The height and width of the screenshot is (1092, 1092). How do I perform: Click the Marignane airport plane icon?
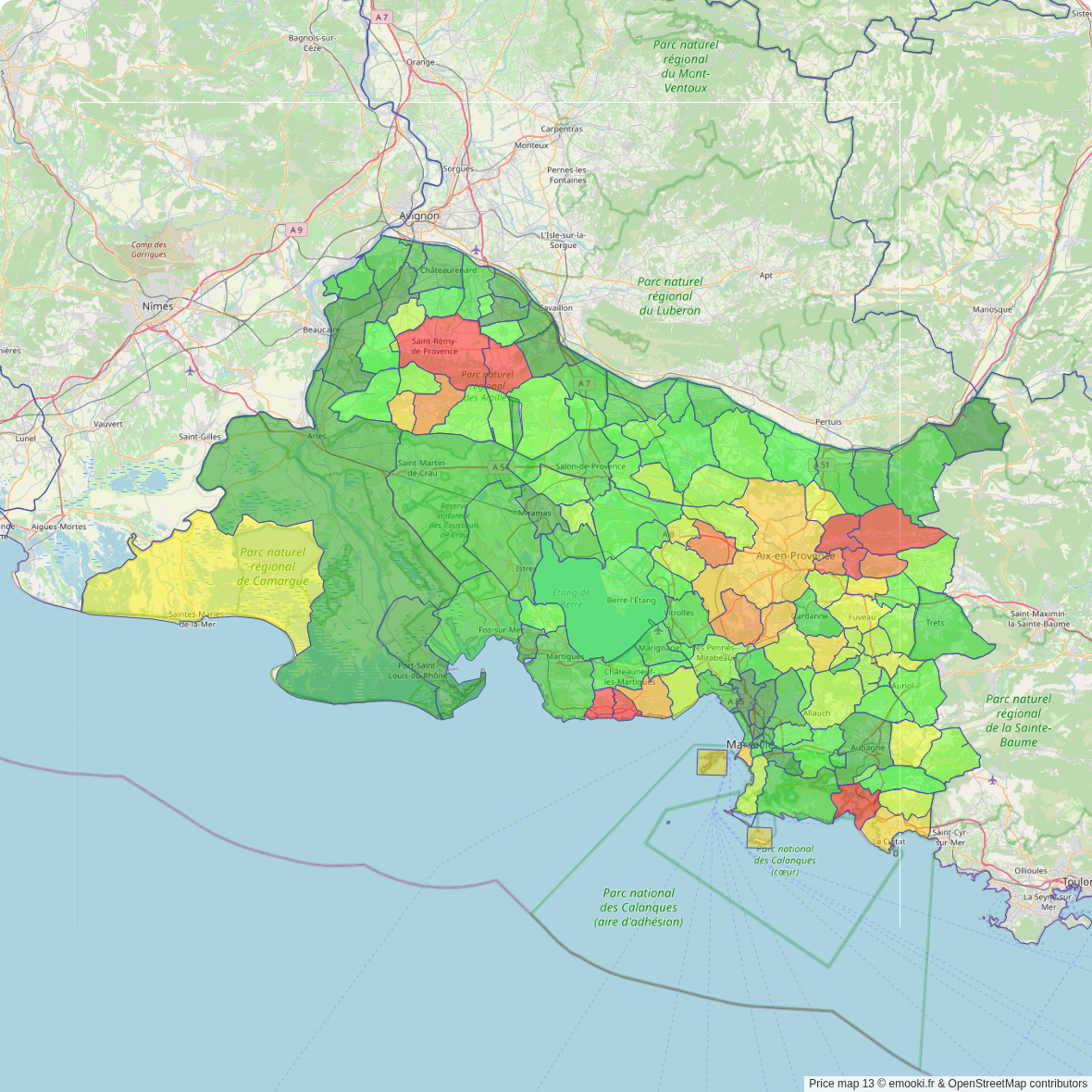[658, 631]
